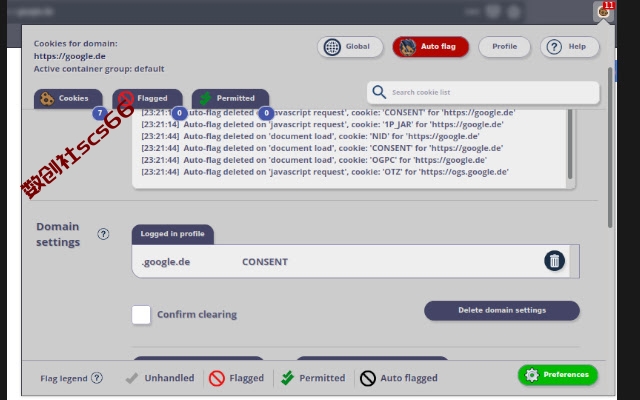Click the log entry for cookie 'OGPC'
Screen dimensions: 640x400
pyautogui.click(x=314, y=160)
